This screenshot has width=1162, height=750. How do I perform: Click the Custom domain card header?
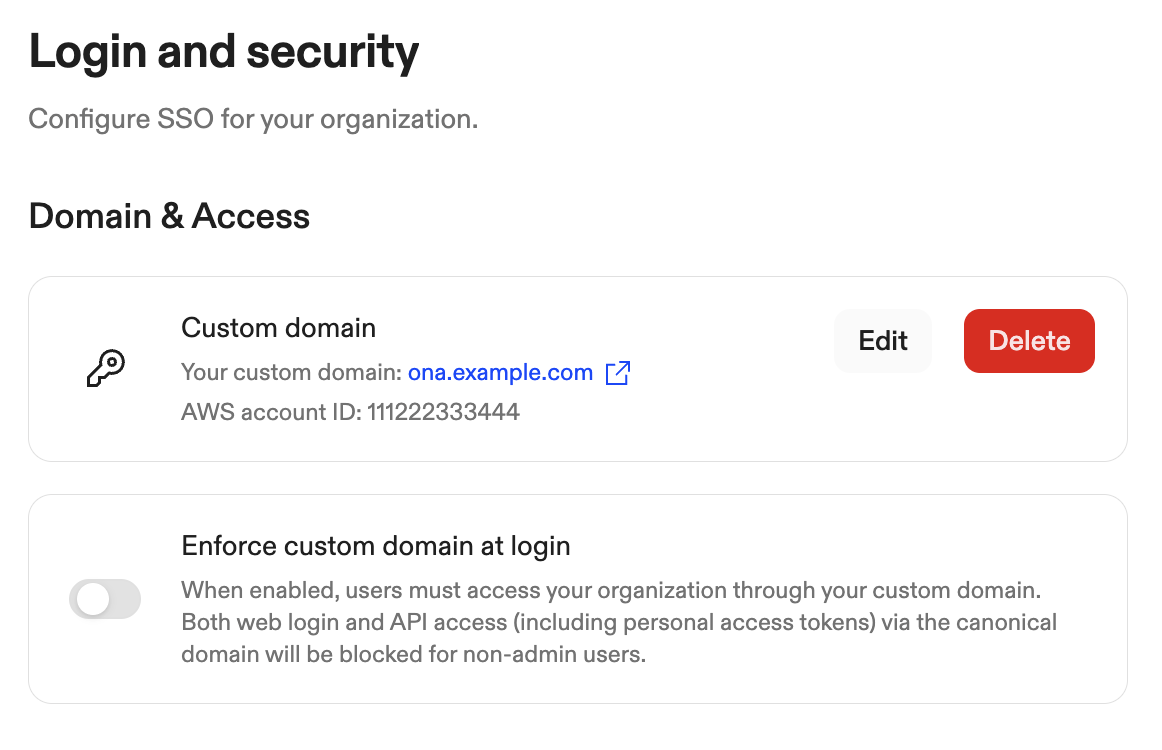click(x=278, y=328)
